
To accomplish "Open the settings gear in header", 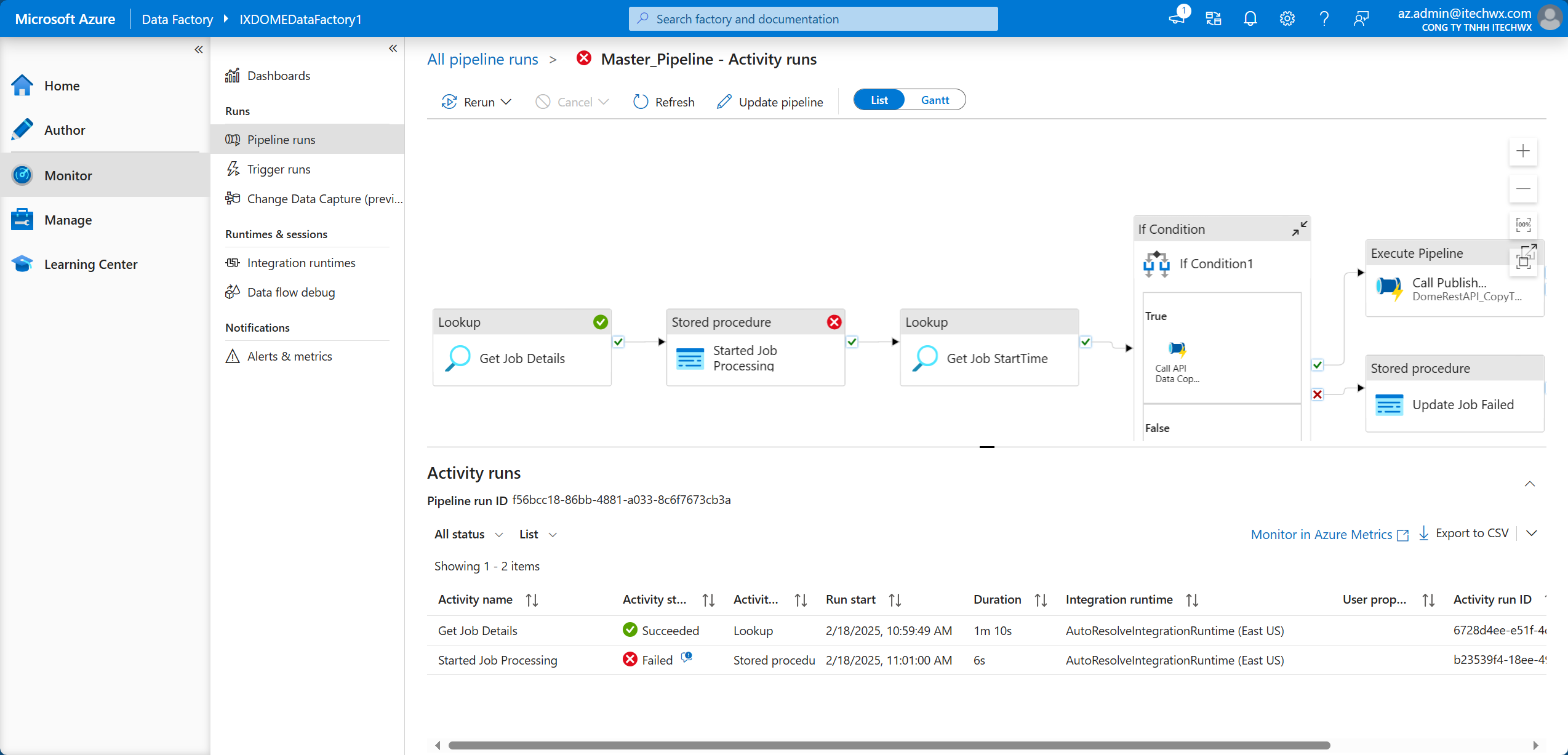I will tap(1287, 18).
